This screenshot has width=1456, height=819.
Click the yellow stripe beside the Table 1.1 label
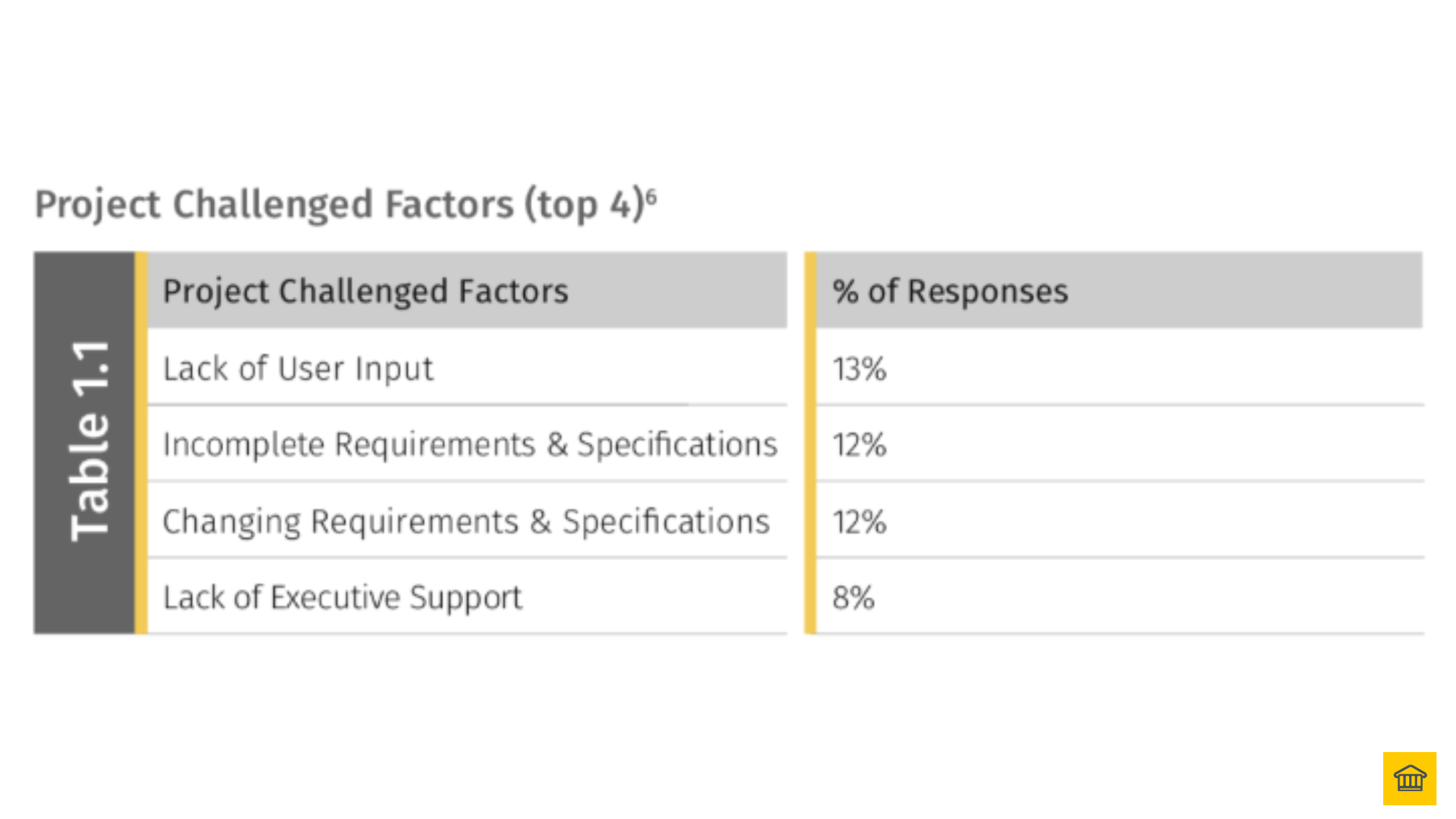[141, 442]
